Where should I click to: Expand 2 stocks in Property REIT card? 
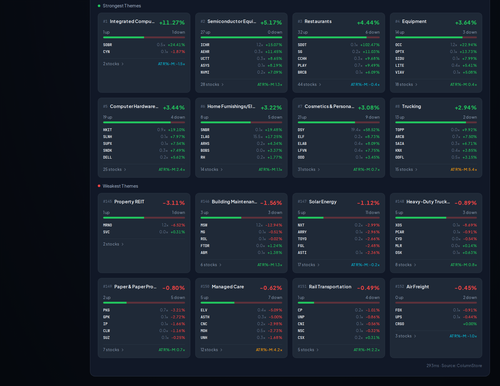coord(113,244)
